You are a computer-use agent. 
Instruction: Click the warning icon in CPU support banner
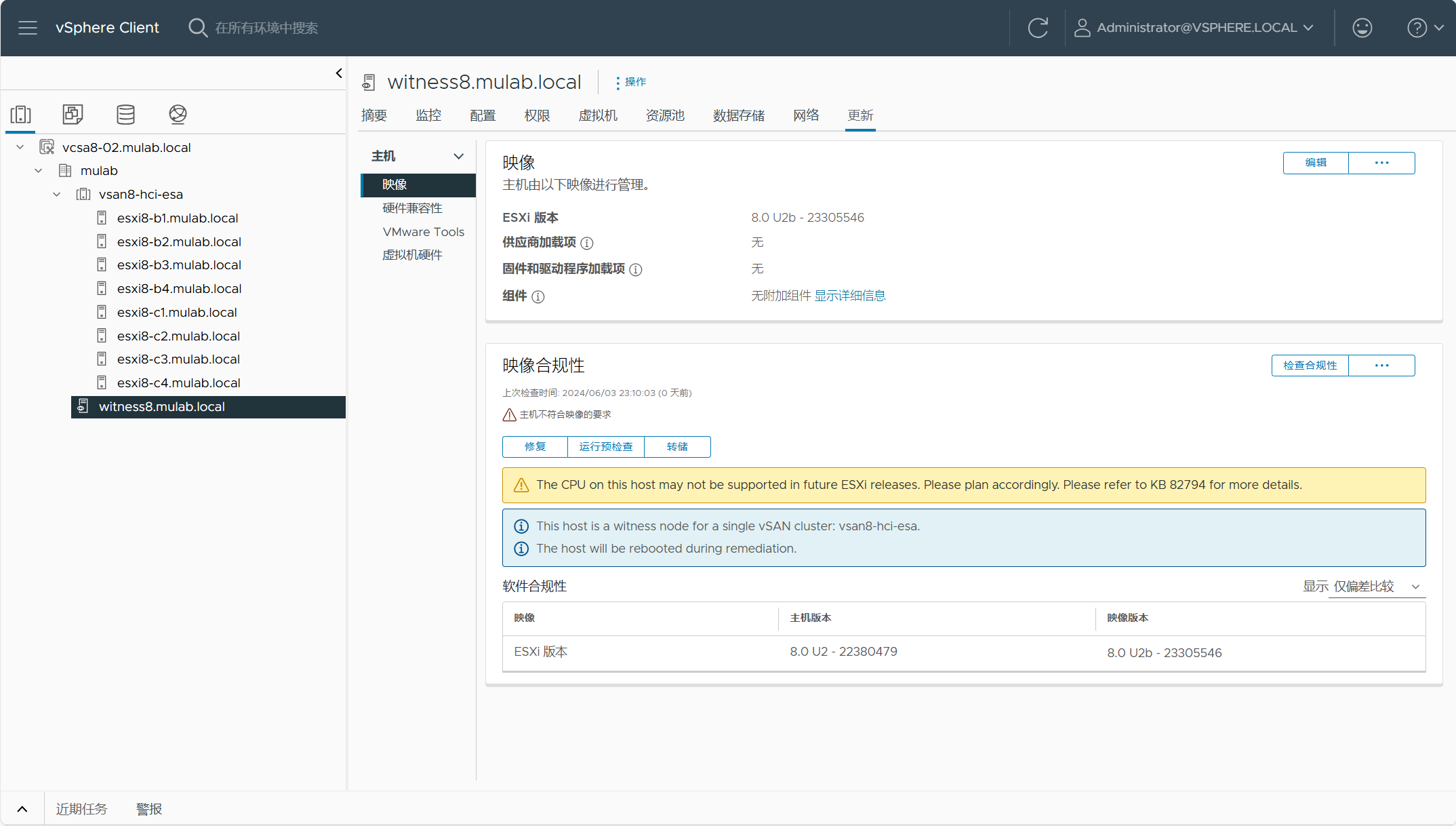pos(521,485)
